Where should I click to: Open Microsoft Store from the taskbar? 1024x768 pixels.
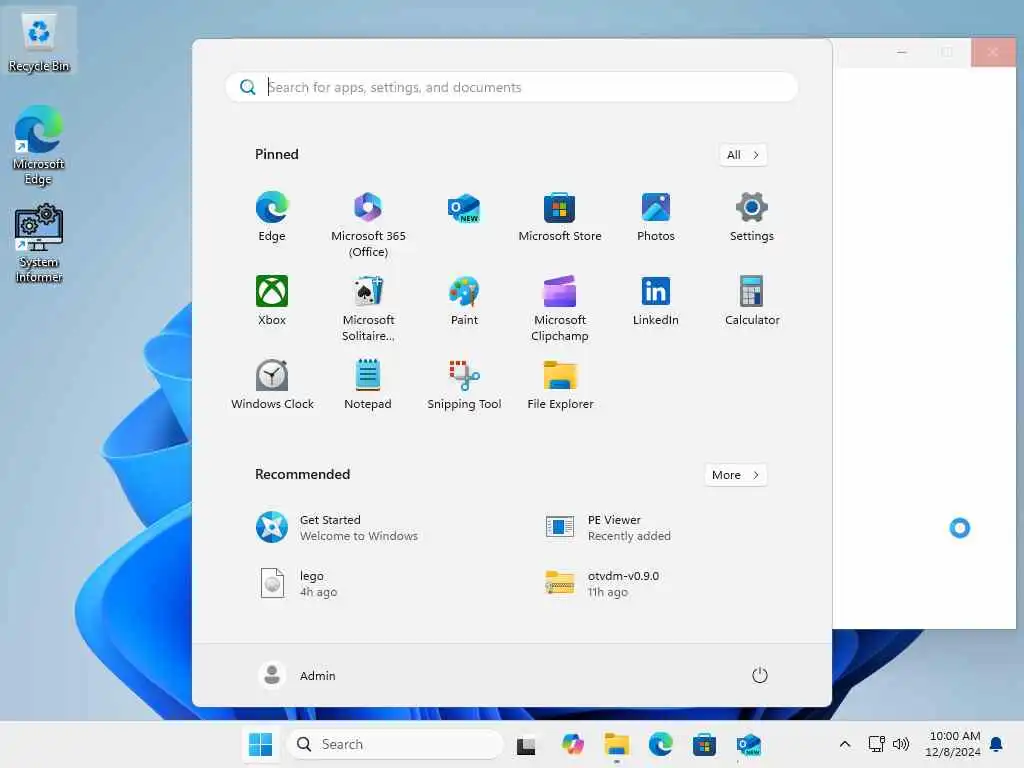(705, 744)
